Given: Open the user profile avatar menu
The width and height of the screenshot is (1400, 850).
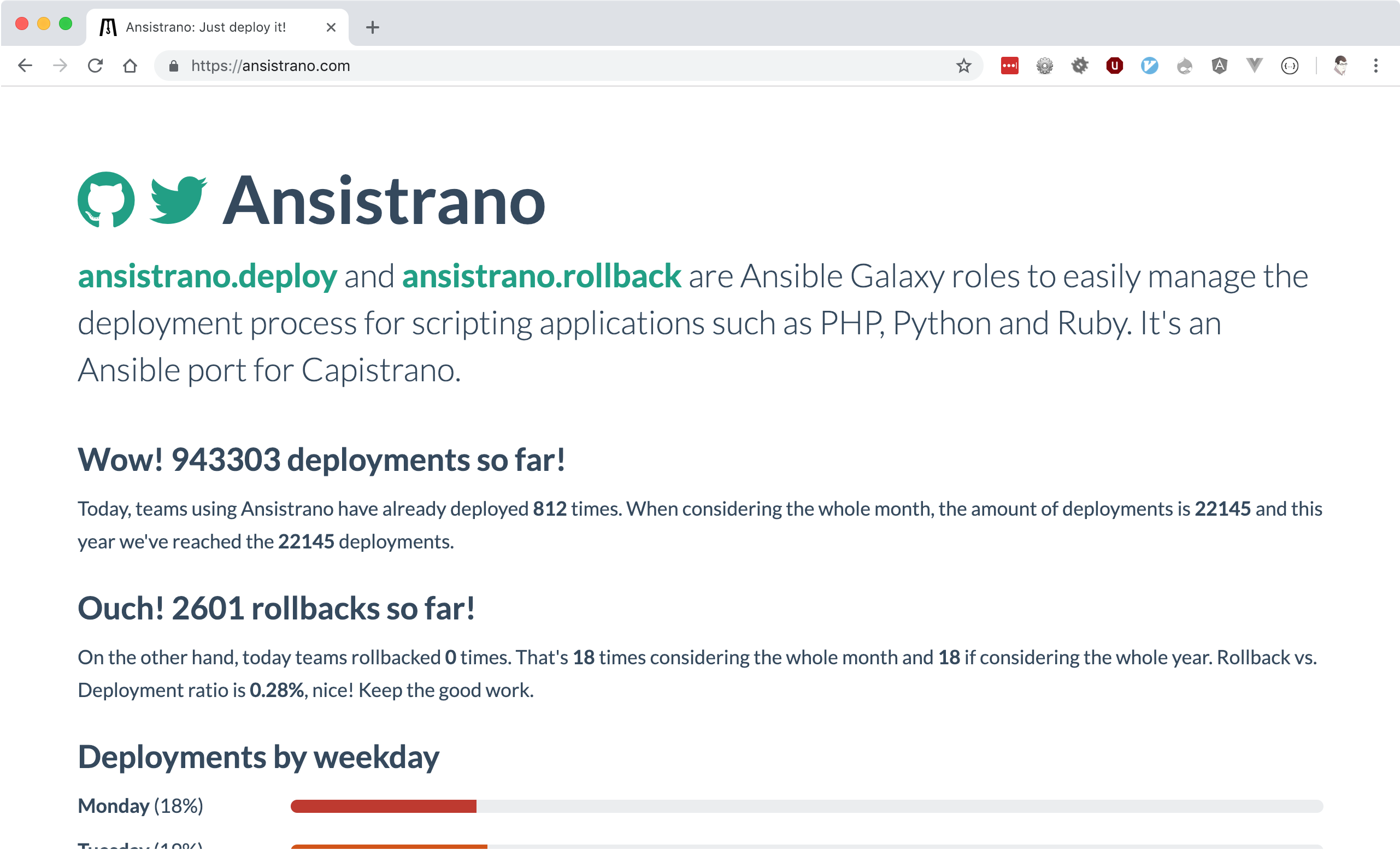Looking at the screenshot, I should coord(1340,66).
